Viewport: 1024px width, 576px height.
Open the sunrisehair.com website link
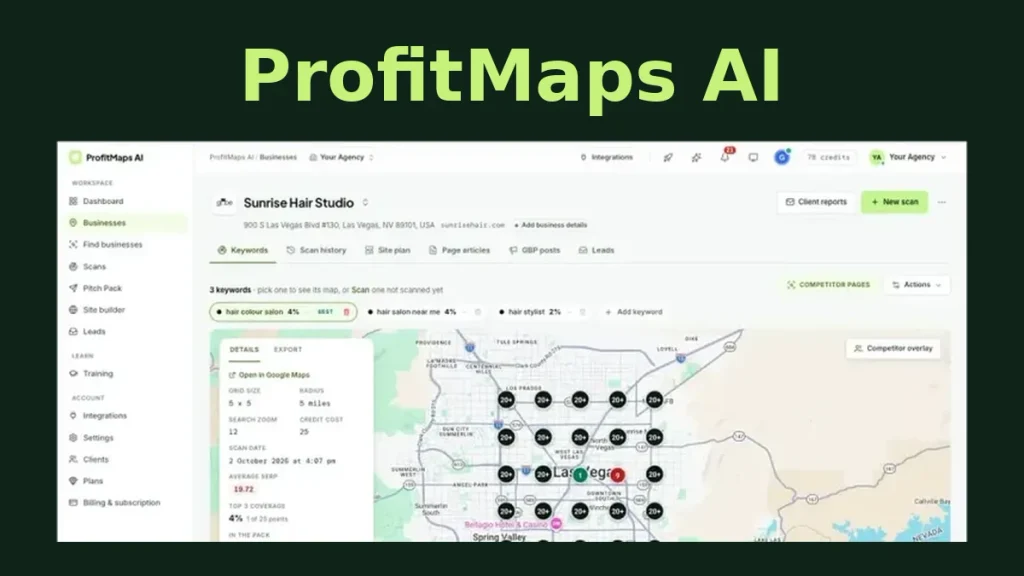pyautogui.click(x=473, y=225)
